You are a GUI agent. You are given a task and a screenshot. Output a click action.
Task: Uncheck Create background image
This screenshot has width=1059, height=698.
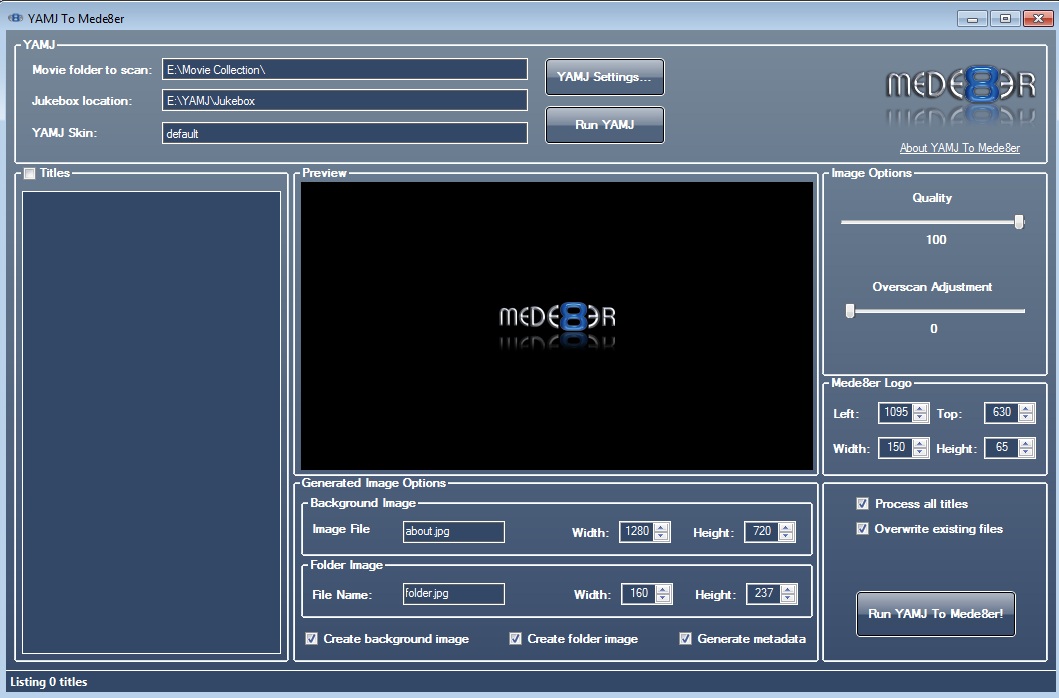pos(311,639)
